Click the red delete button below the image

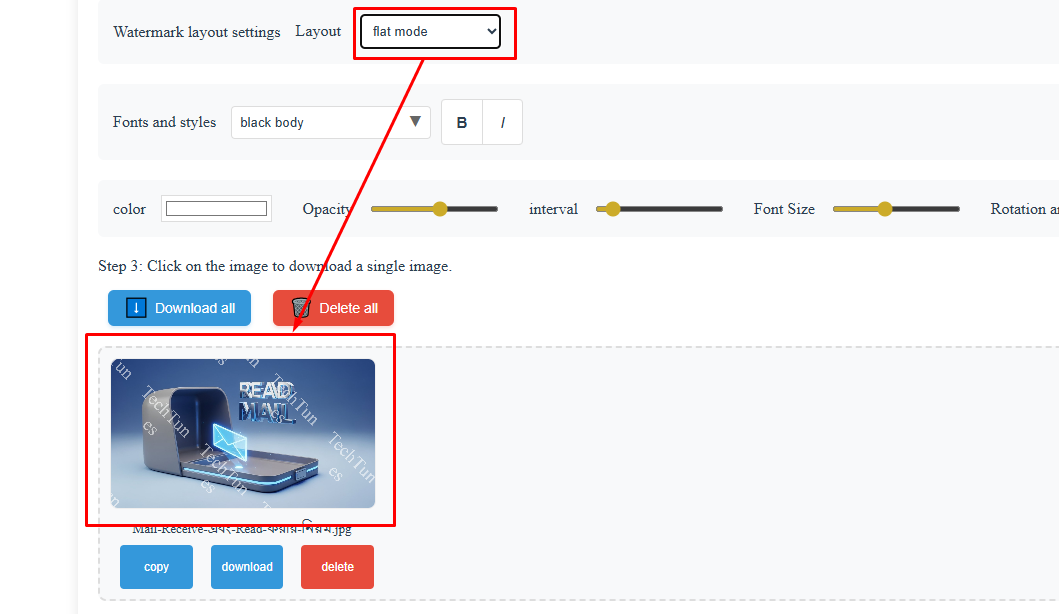pos(338,567)
